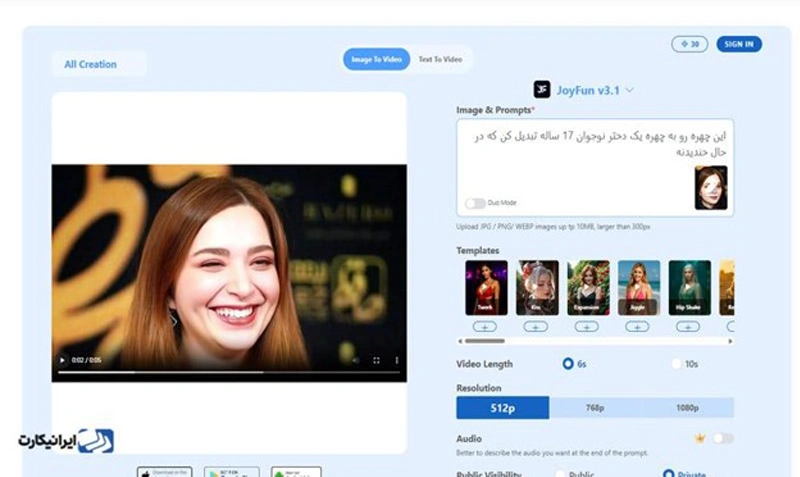Switch to the Text To Video tab
This screenshot has height=477, width=800.
tap(440, 59)
